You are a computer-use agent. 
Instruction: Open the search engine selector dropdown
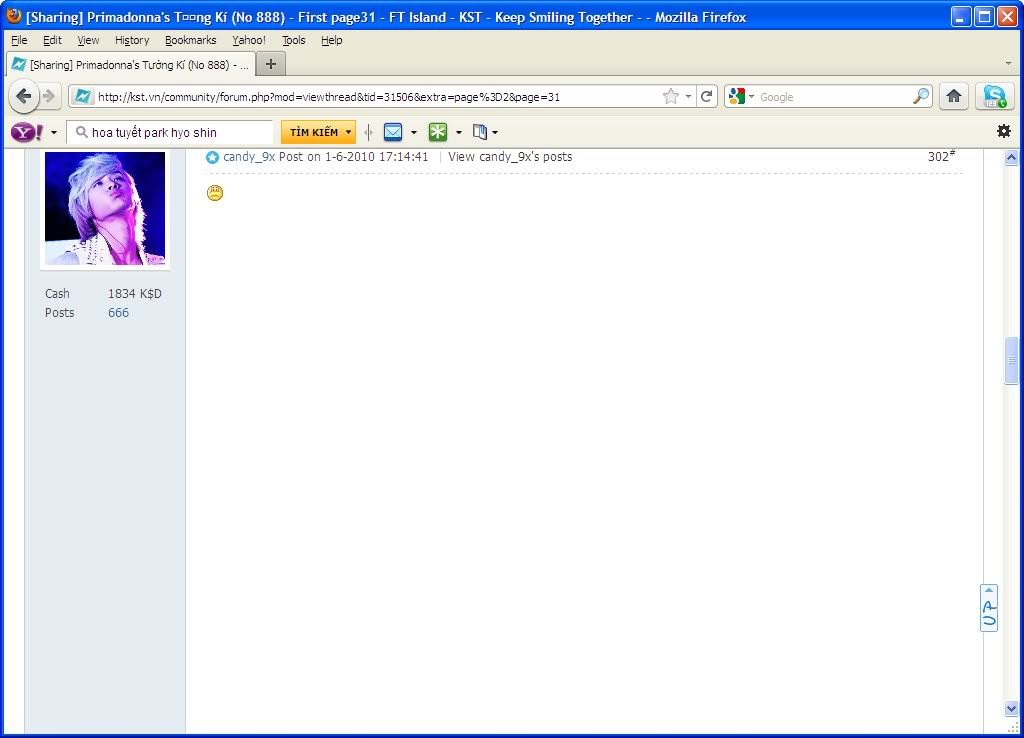(751, 97)
